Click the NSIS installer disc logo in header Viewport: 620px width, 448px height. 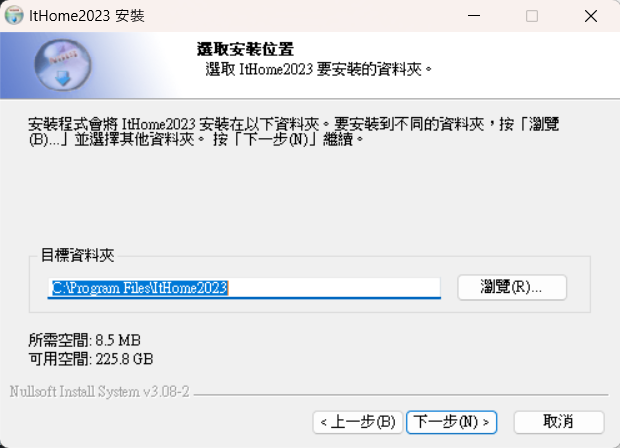pyautogui.click(x=63, y=65)
